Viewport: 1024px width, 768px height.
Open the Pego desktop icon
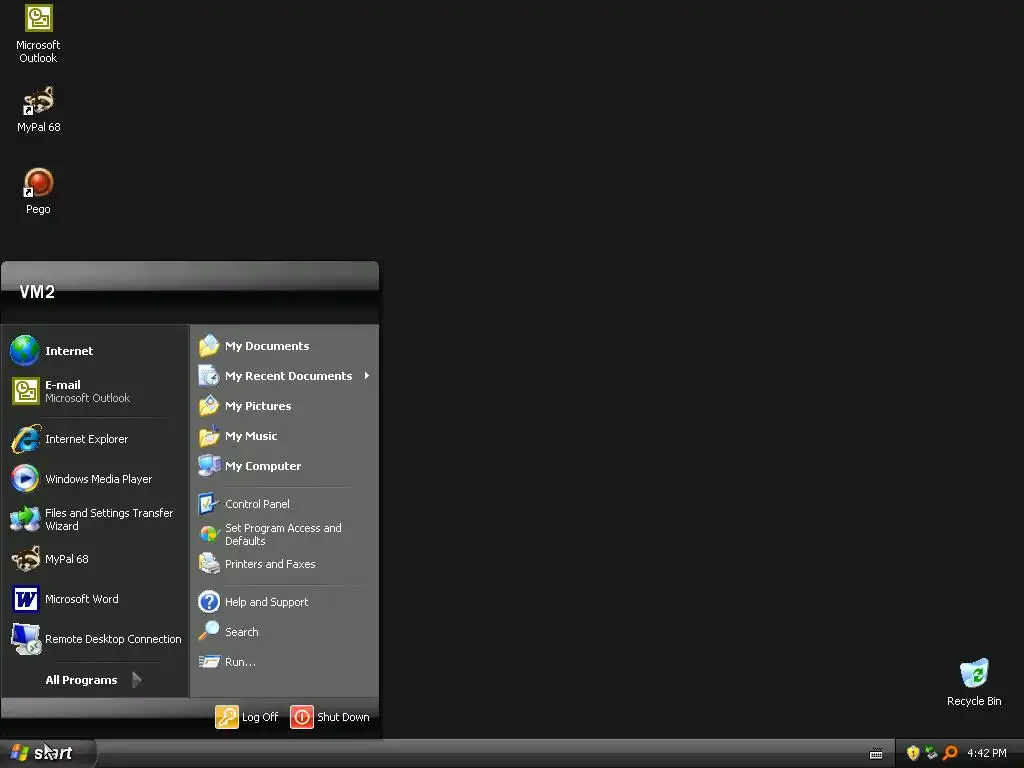pyautogui.click(x=38, y=191)
